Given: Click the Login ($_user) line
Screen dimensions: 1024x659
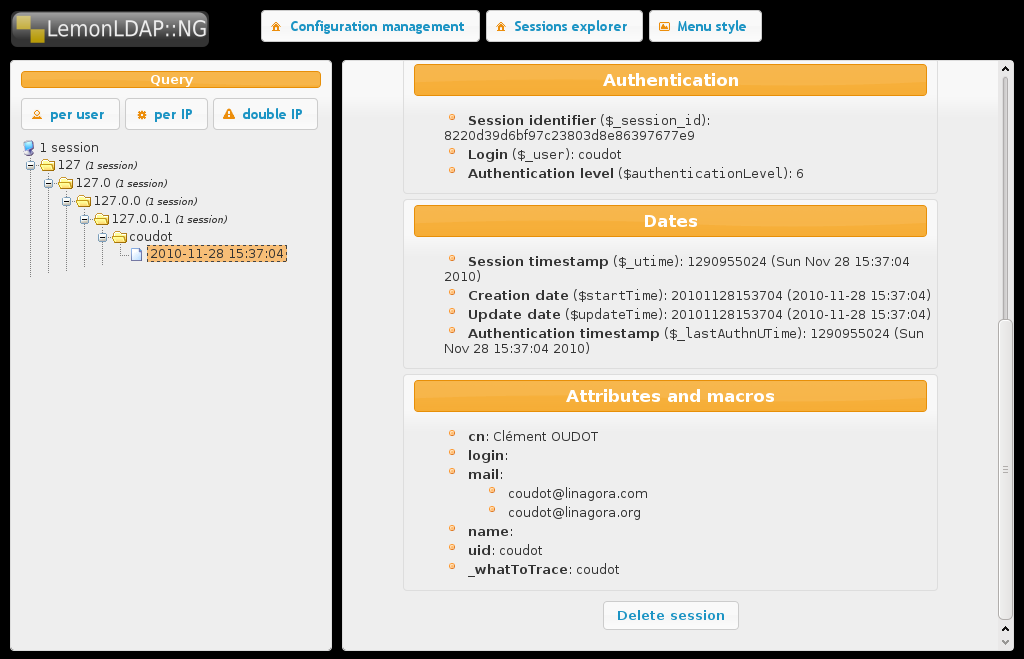Looking at the screenshot, I should tap(545, 155).
